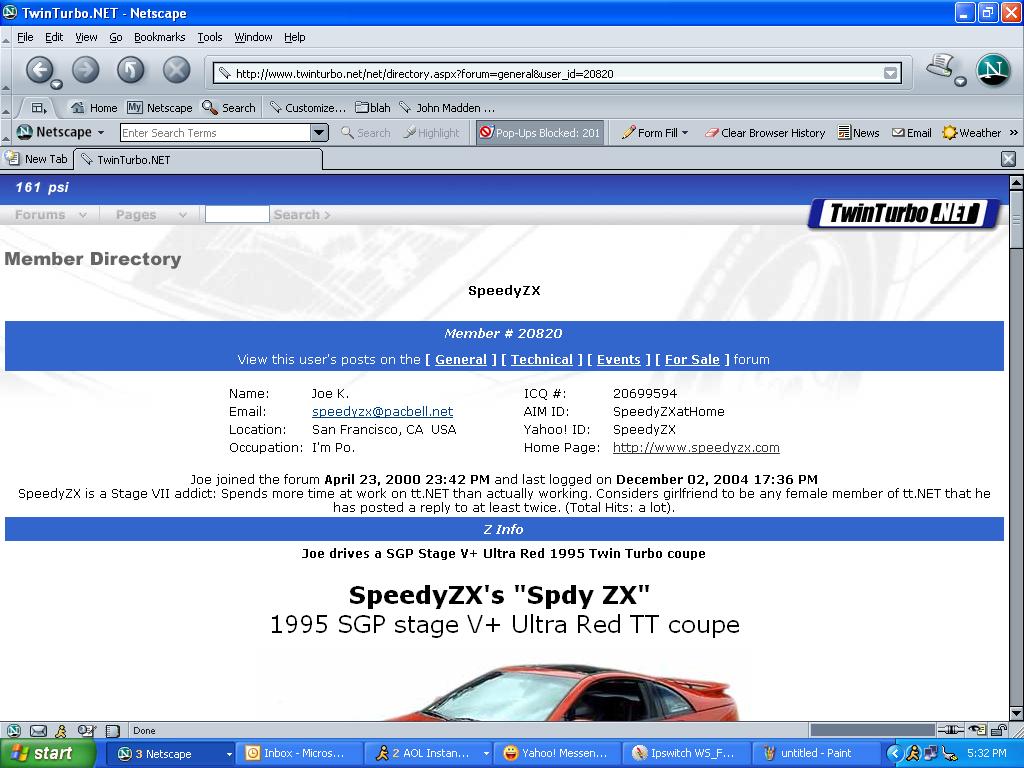
Task: Open Home from the personal toolbar
Action: tap(94, 108)
